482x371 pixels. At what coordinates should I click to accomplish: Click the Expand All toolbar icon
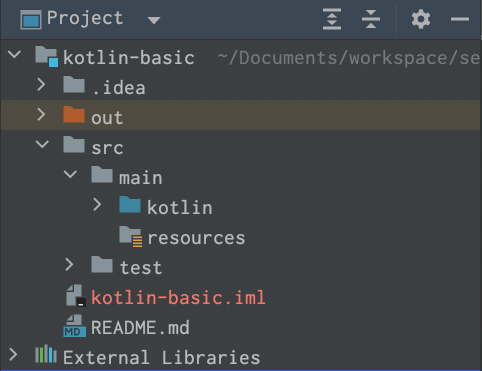click(x=332, y=19)
